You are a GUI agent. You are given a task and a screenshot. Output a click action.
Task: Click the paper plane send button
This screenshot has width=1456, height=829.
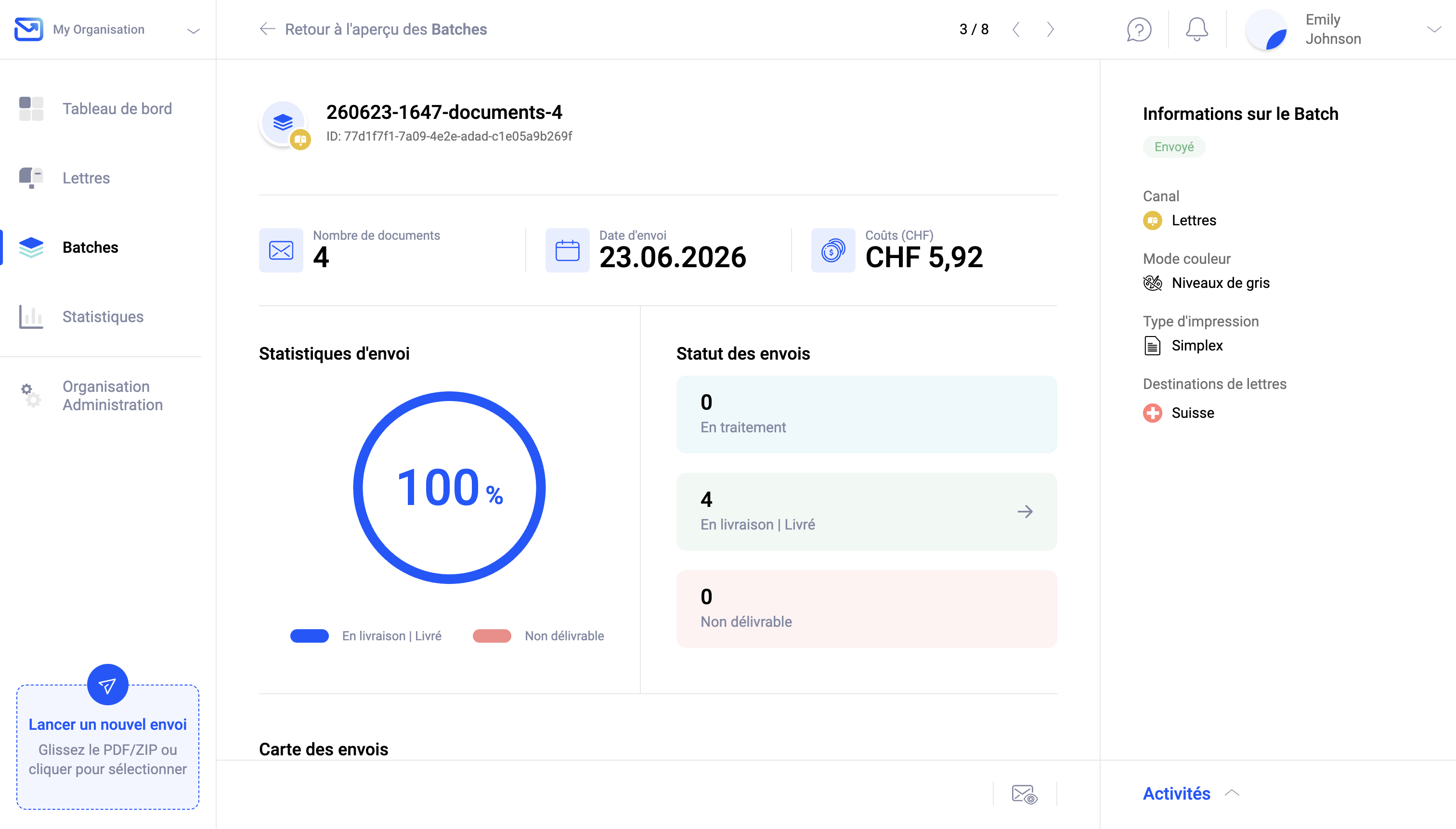pos(108,685)
